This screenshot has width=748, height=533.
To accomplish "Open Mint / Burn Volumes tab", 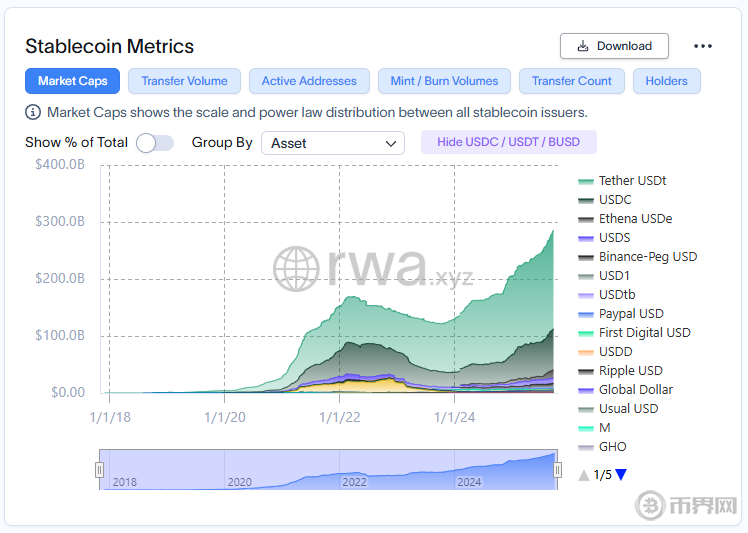I will [444, 81].
